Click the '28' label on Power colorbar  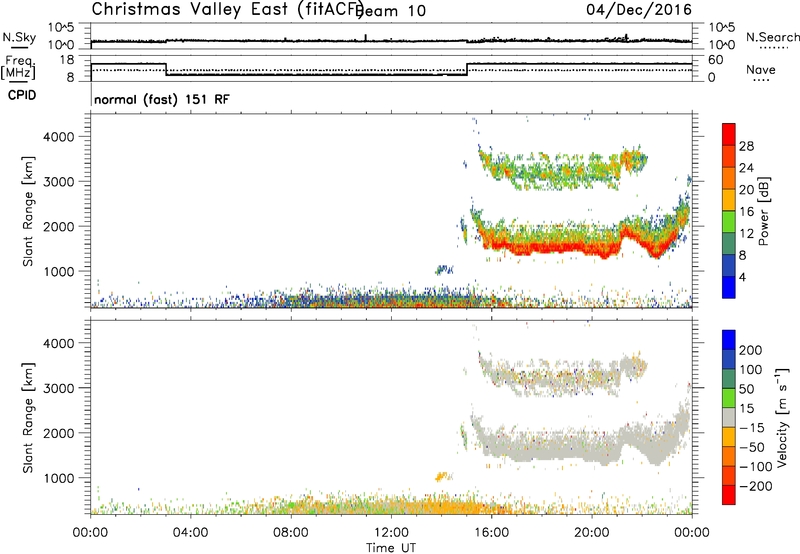(x=746, y=146)
